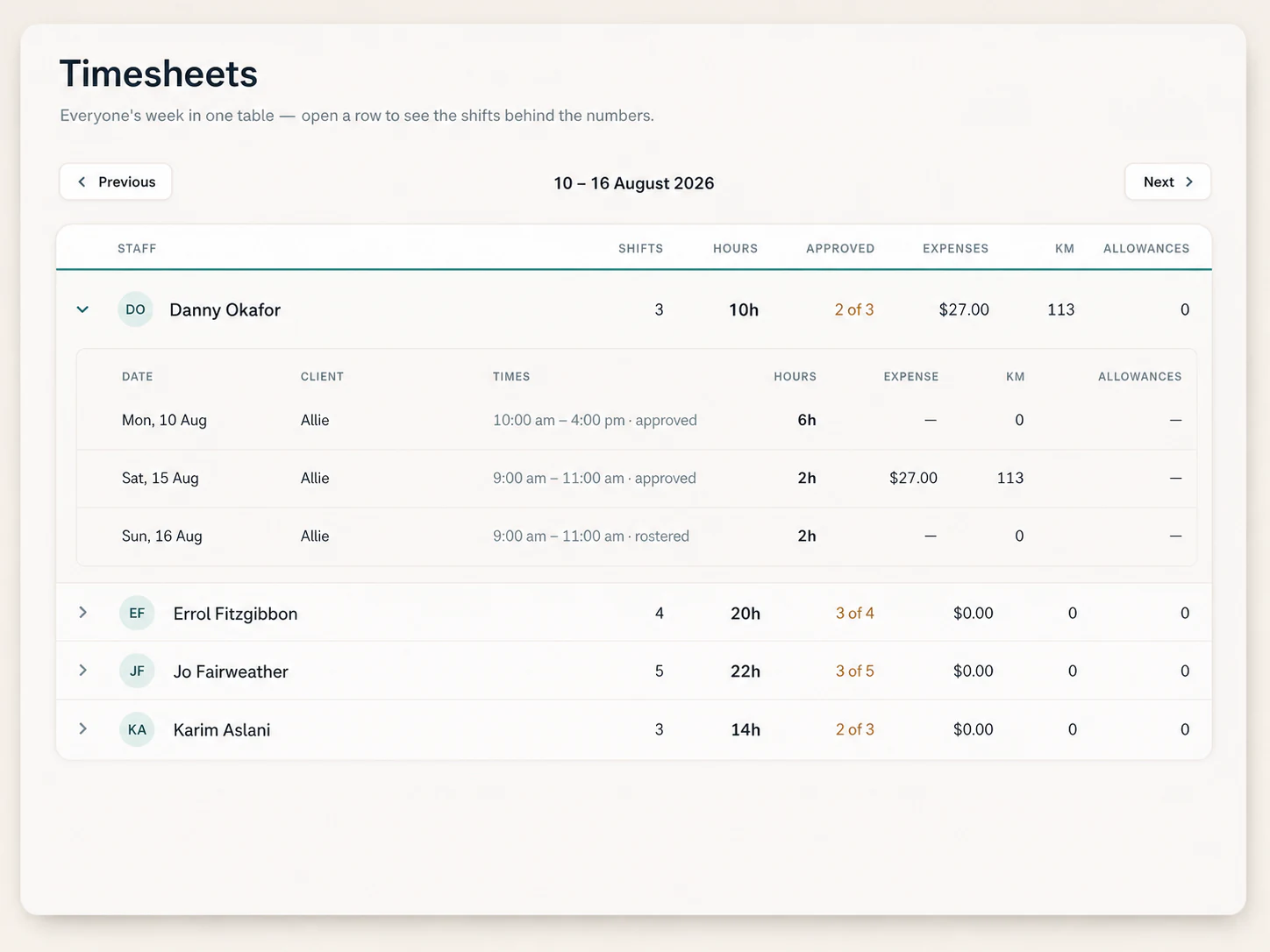This screenshot has width=1270, height=952.
Task: Click Jo Fairweather's 3 of 5 approved count
Action: [x=855, y=671]
